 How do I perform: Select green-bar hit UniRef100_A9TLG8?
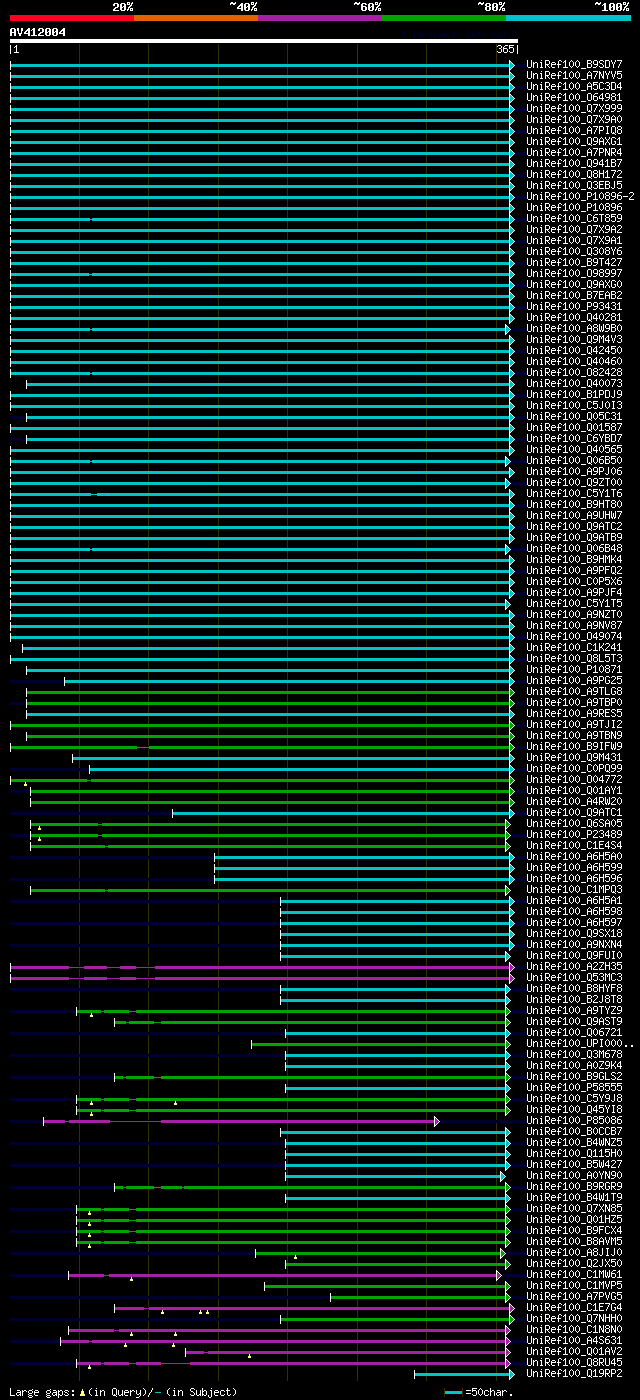point(574,692)
